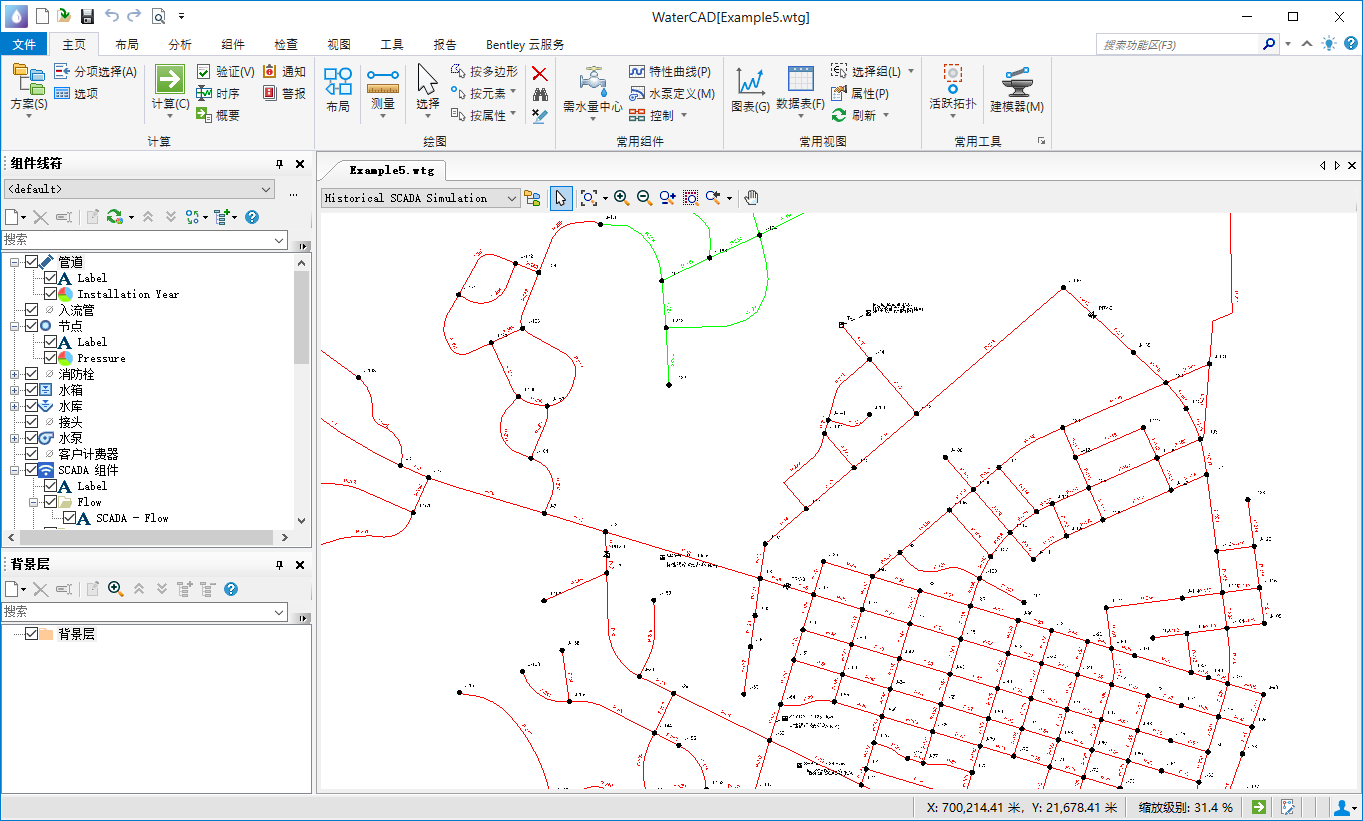Click 分项选择(A) button
The height and width of the screenshot is (821, 1363).
click(95, 72)
